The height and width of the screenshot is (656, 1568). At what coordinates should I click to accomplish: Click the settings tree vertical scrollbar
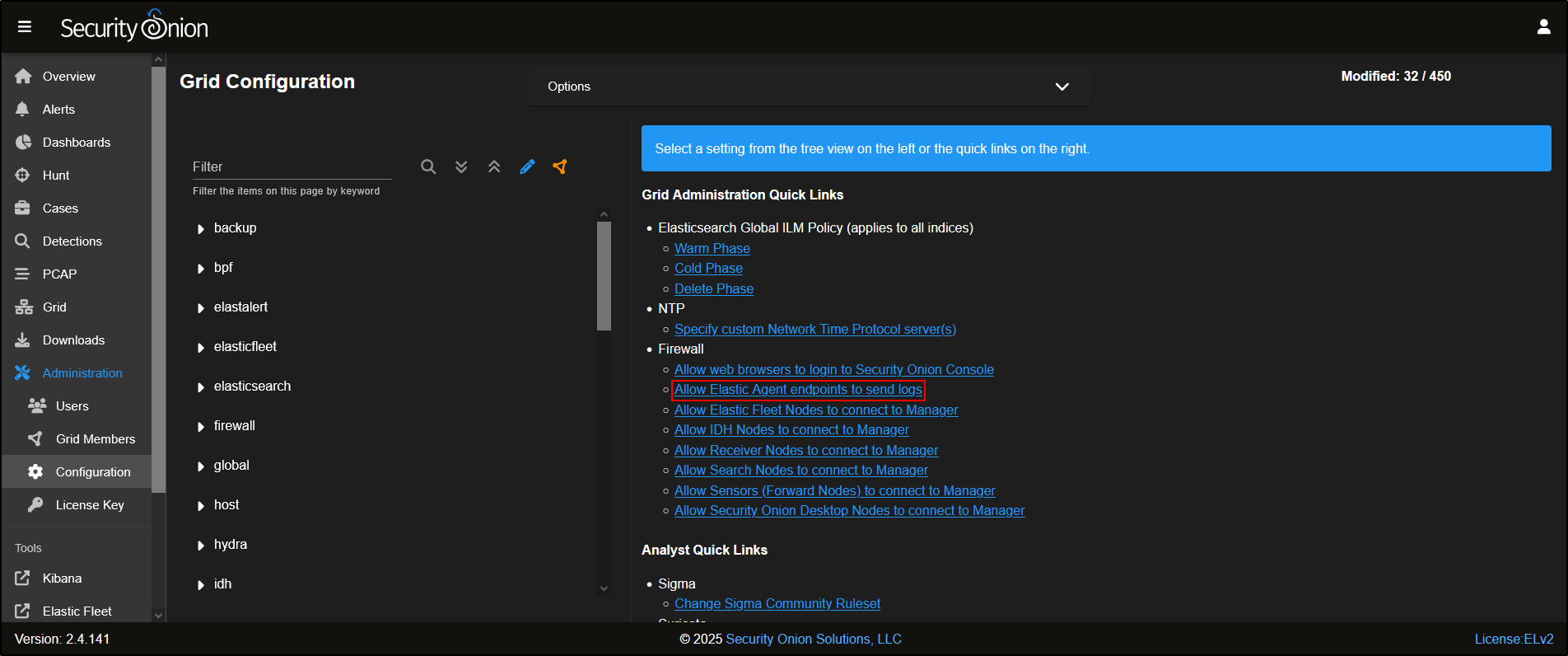point(604,276)
